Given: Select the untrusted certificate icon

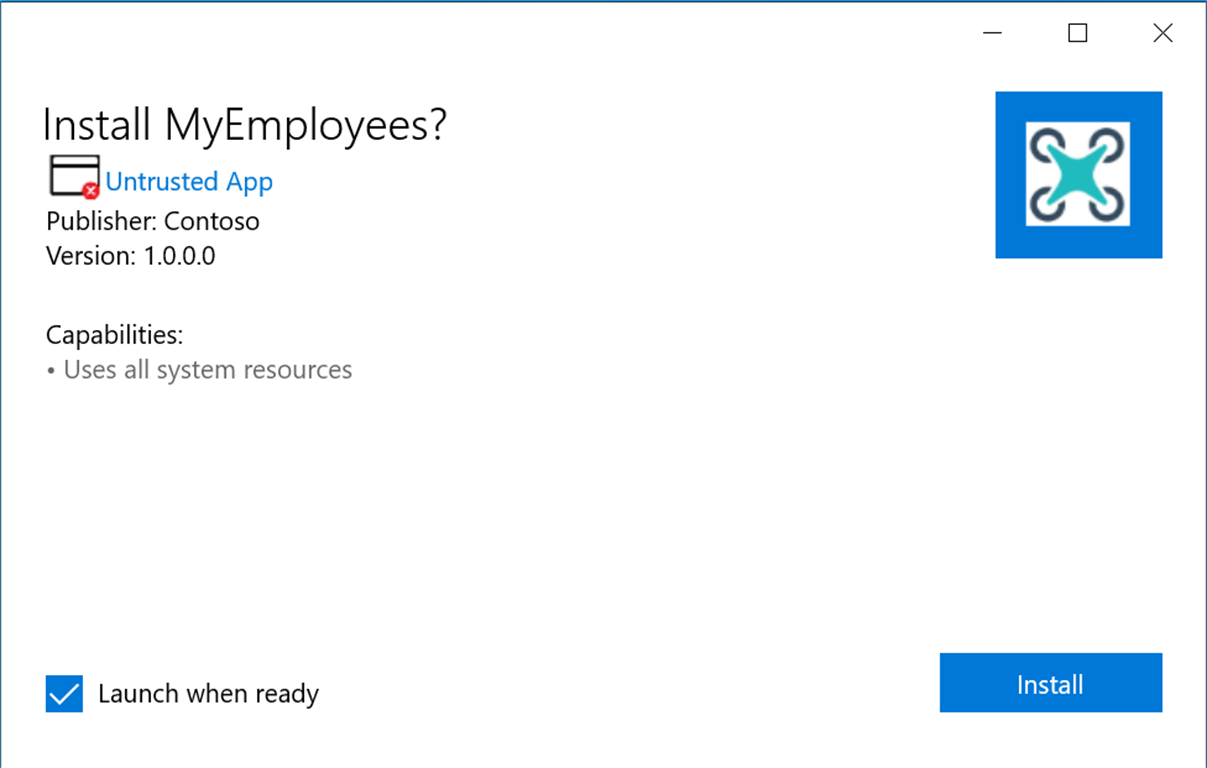Looking at the screenshot, I should point(71,176).
